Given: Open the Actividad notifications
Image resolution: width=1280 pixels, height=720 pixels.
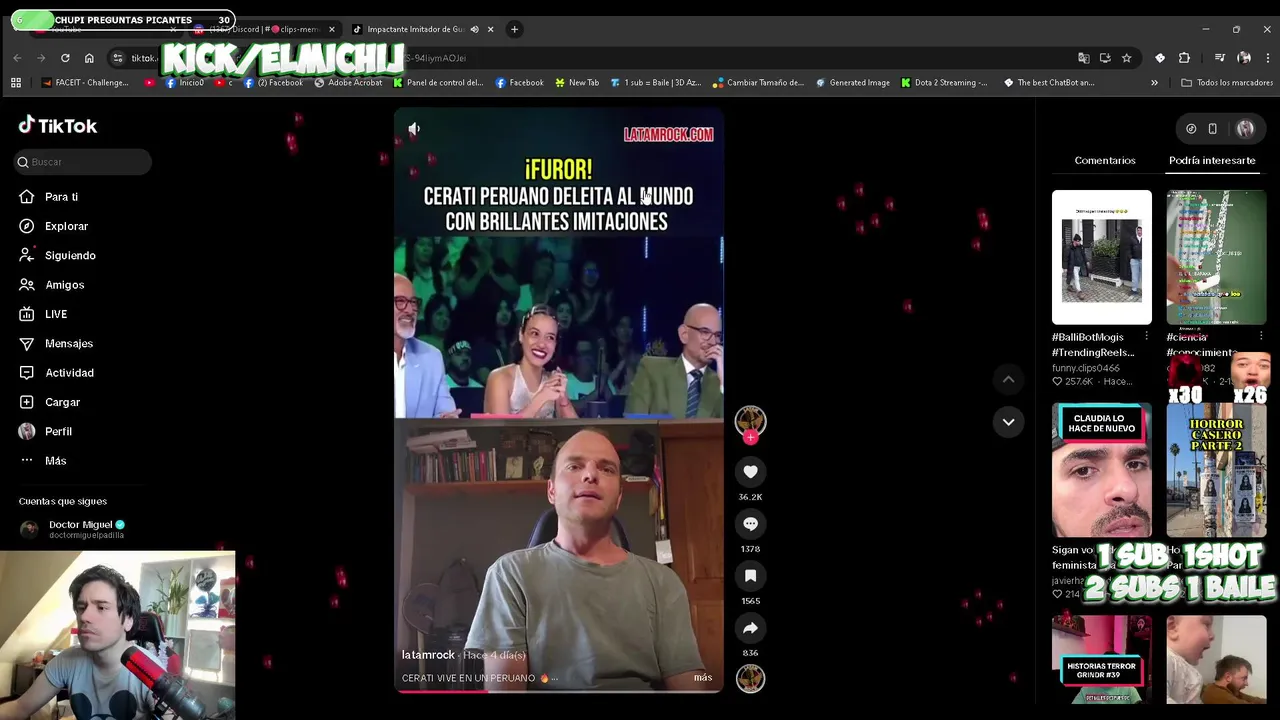Looking at the screenshot, I should pos(69,373).
